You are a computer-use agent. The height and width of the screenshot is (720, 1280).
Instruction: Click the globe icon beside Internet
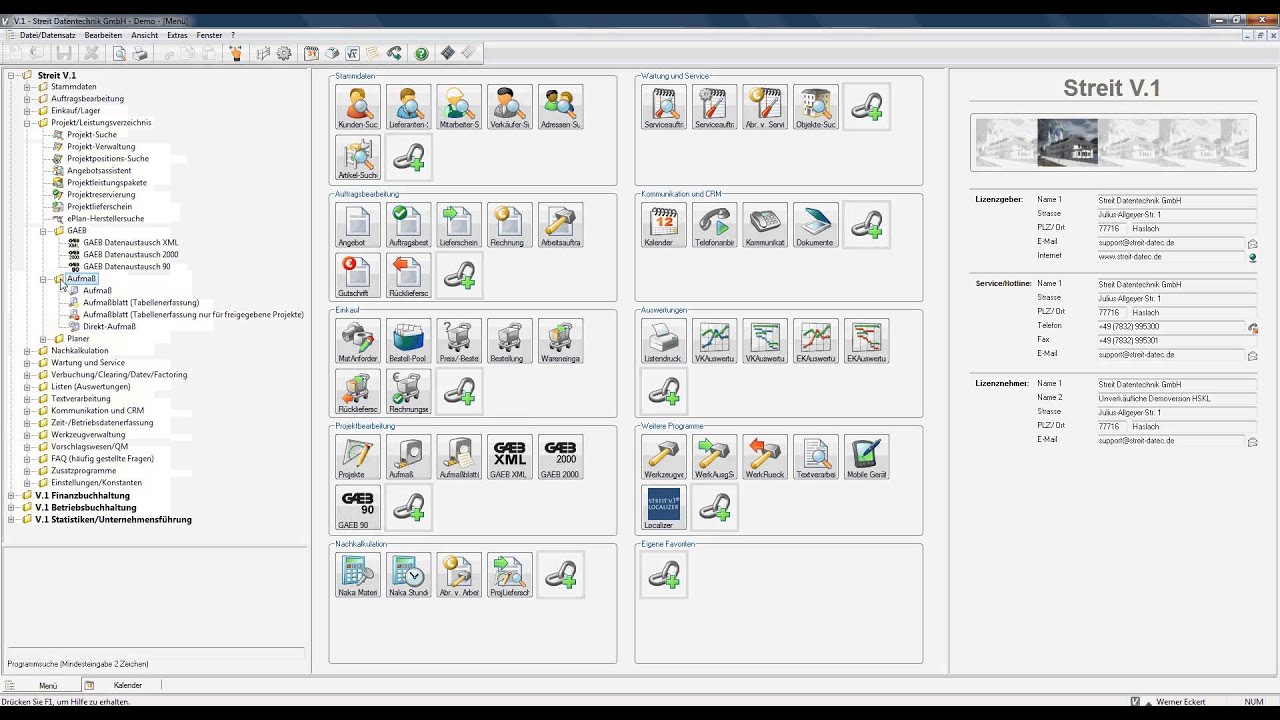coord(1252,257)
